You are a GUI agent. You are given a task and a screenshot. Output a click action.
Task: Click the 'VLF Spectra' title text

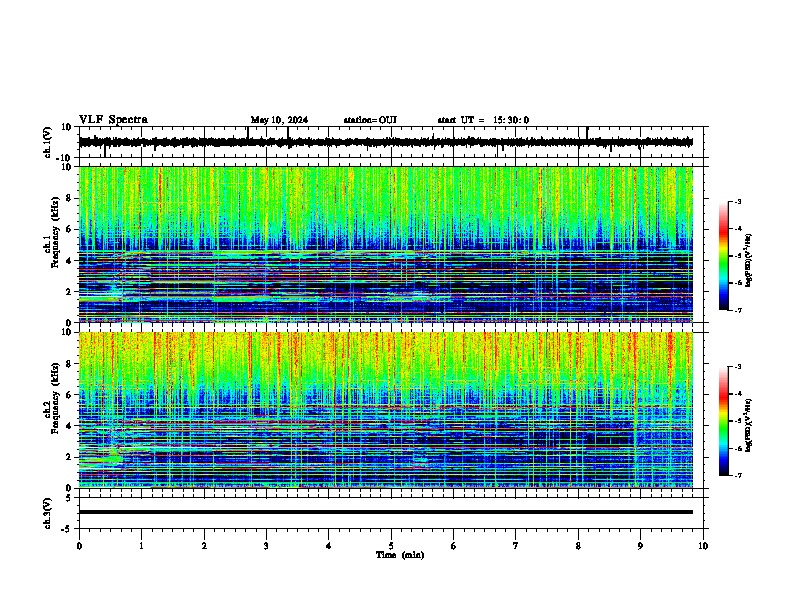click(113, 120)
